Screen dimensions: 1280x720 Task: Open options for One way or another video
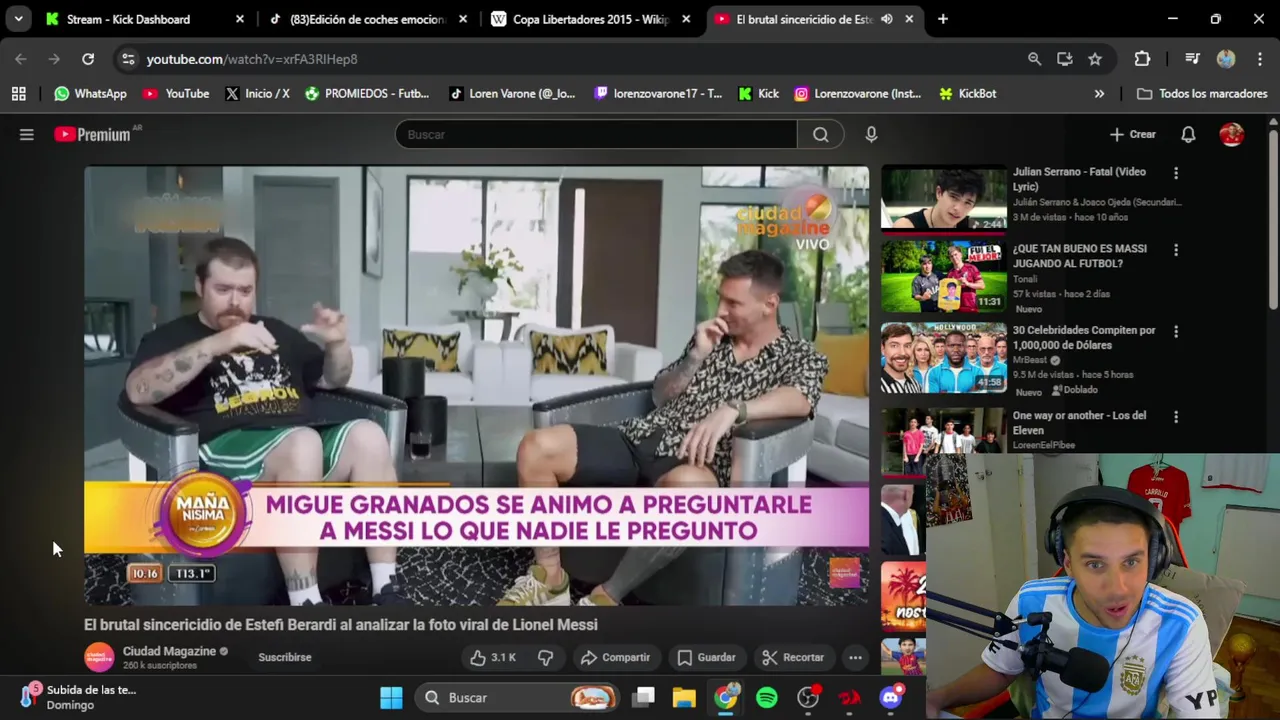coord(1176,417)
